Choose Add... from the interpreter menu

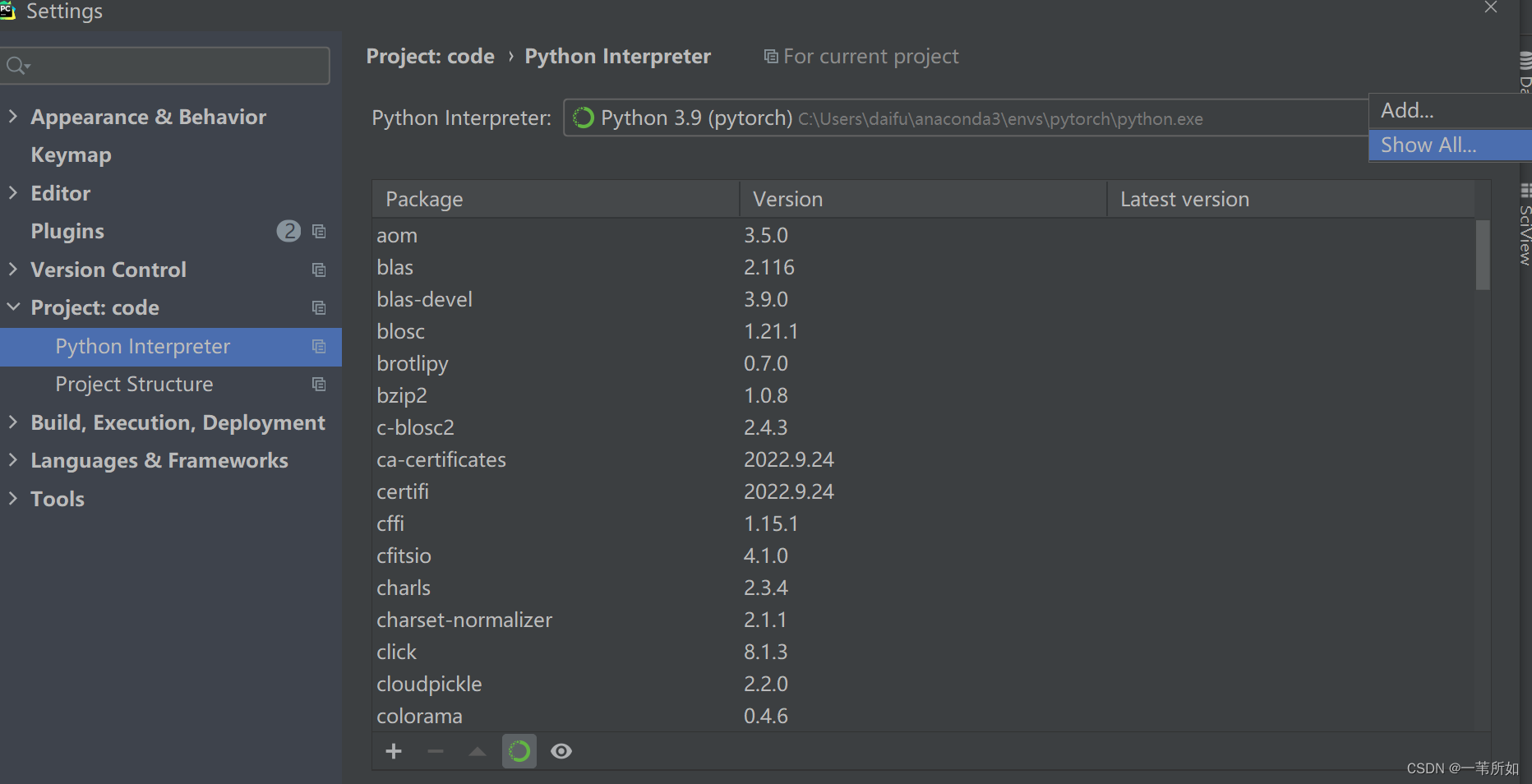[x=1450, y=110]
